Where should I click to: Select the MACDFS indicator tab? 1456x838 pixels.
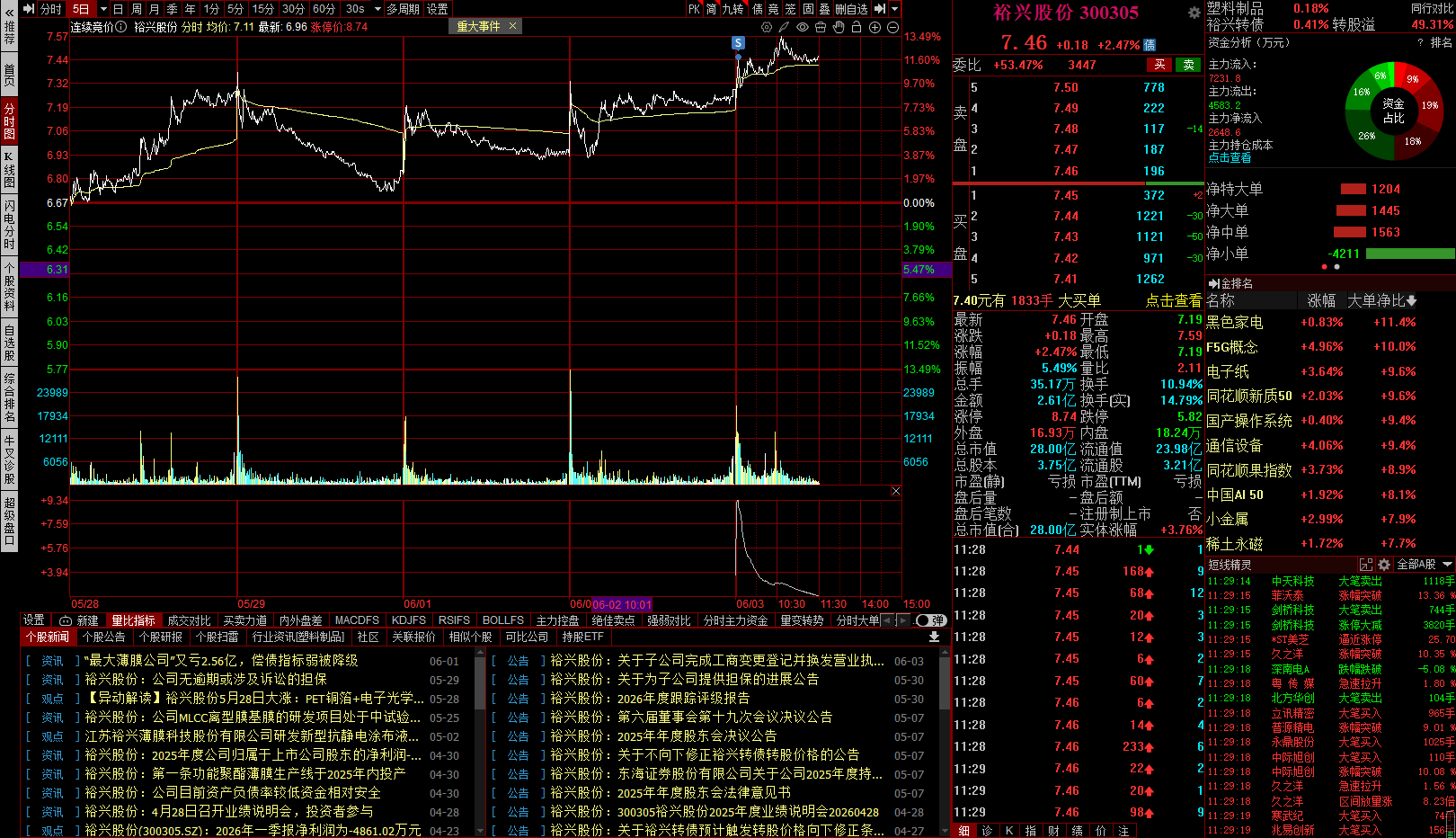(357, 620)
